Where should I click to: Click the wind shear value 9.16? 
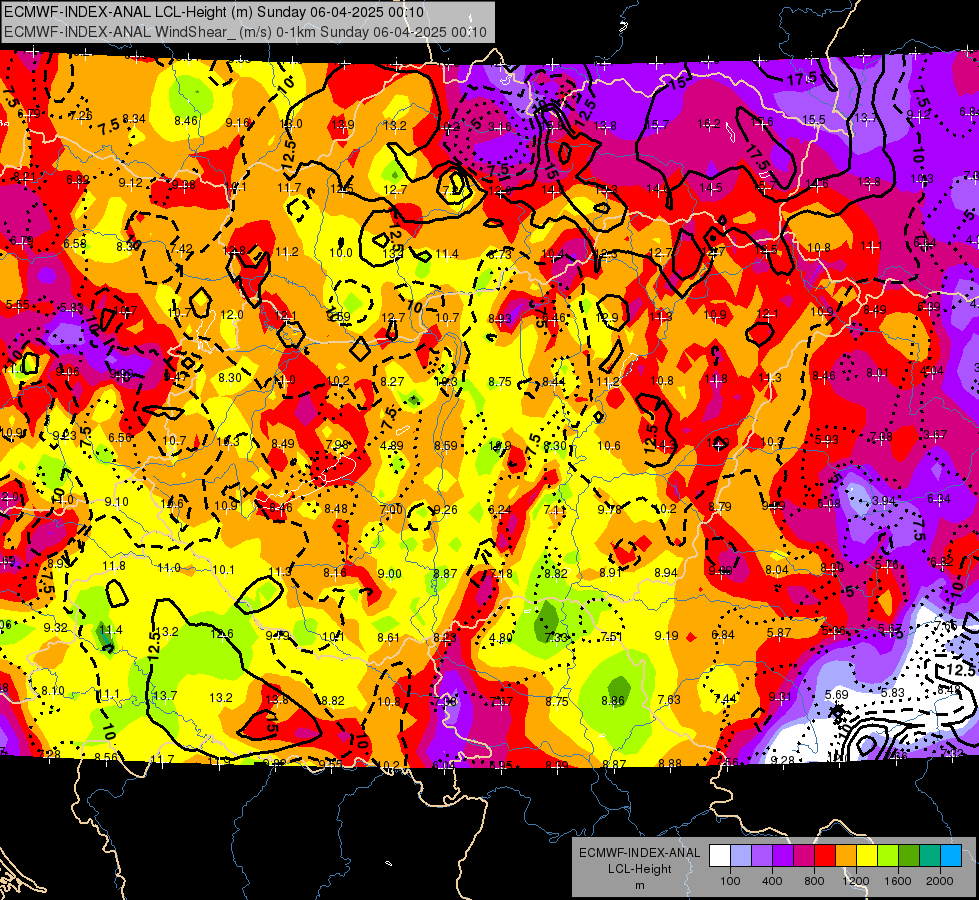tap(238, 123)
